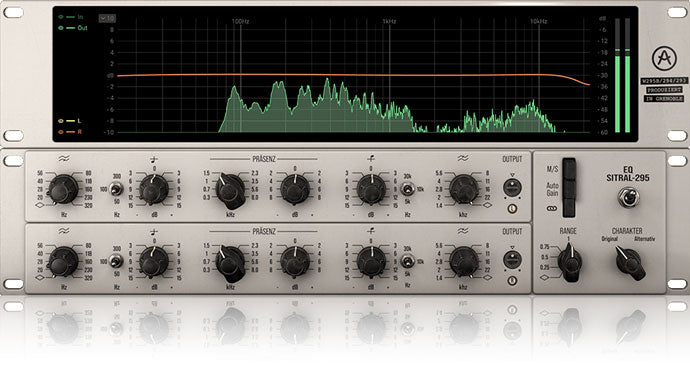The height and width of the screenshot is (368, 690).
Task: Turn lower channel Präsenz dB gain knob
Action: [x=295, y=261]
